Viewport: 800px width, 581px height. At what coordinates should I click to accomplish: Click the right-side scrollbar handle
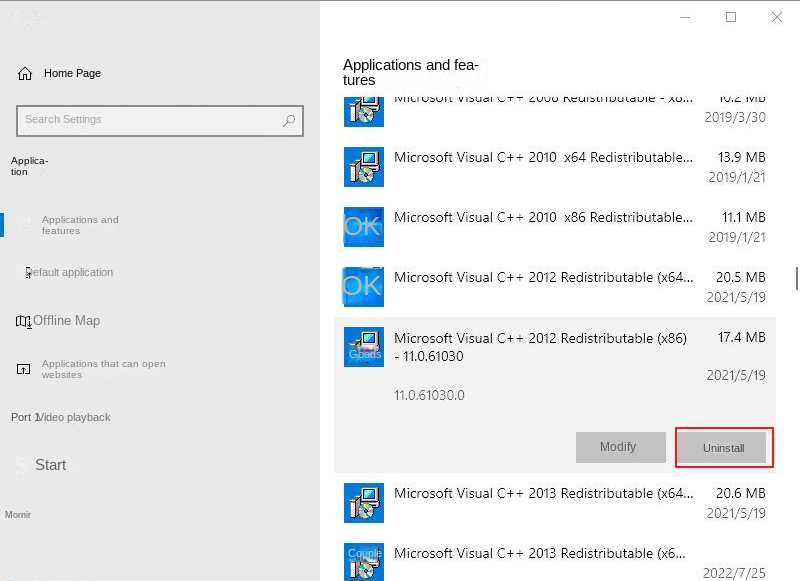pos(795,280)
